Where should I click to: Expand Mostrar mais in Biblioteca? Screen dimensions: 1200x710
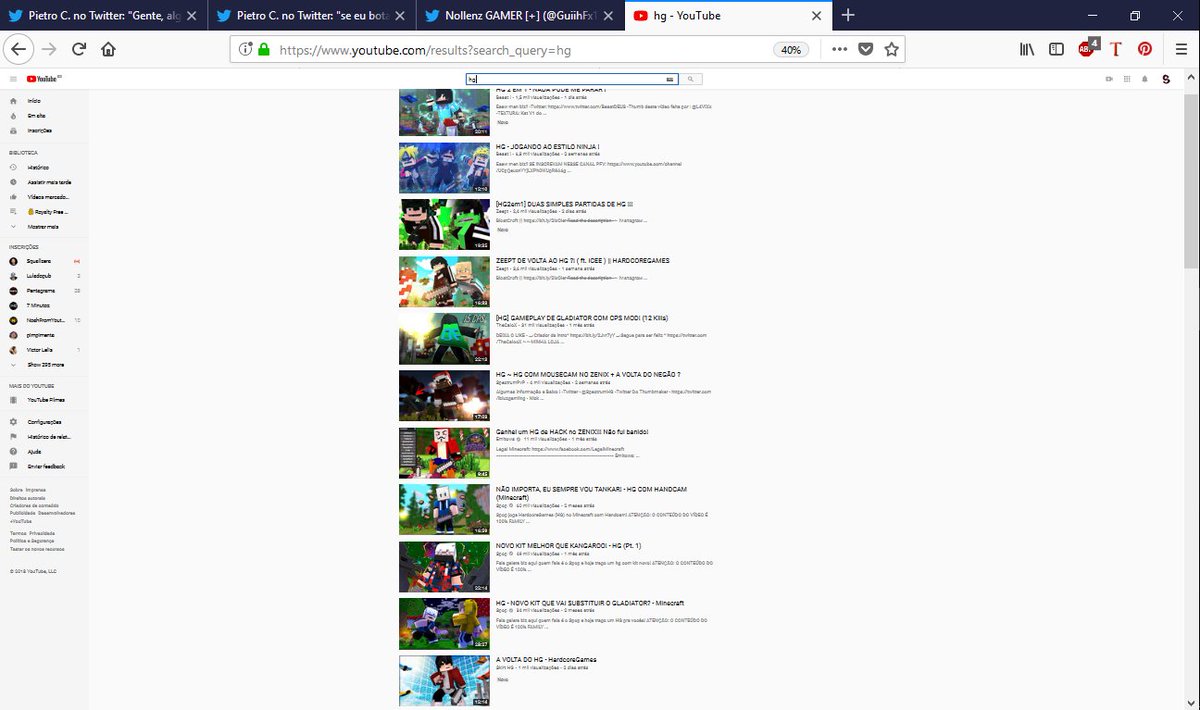coord(43,227)
